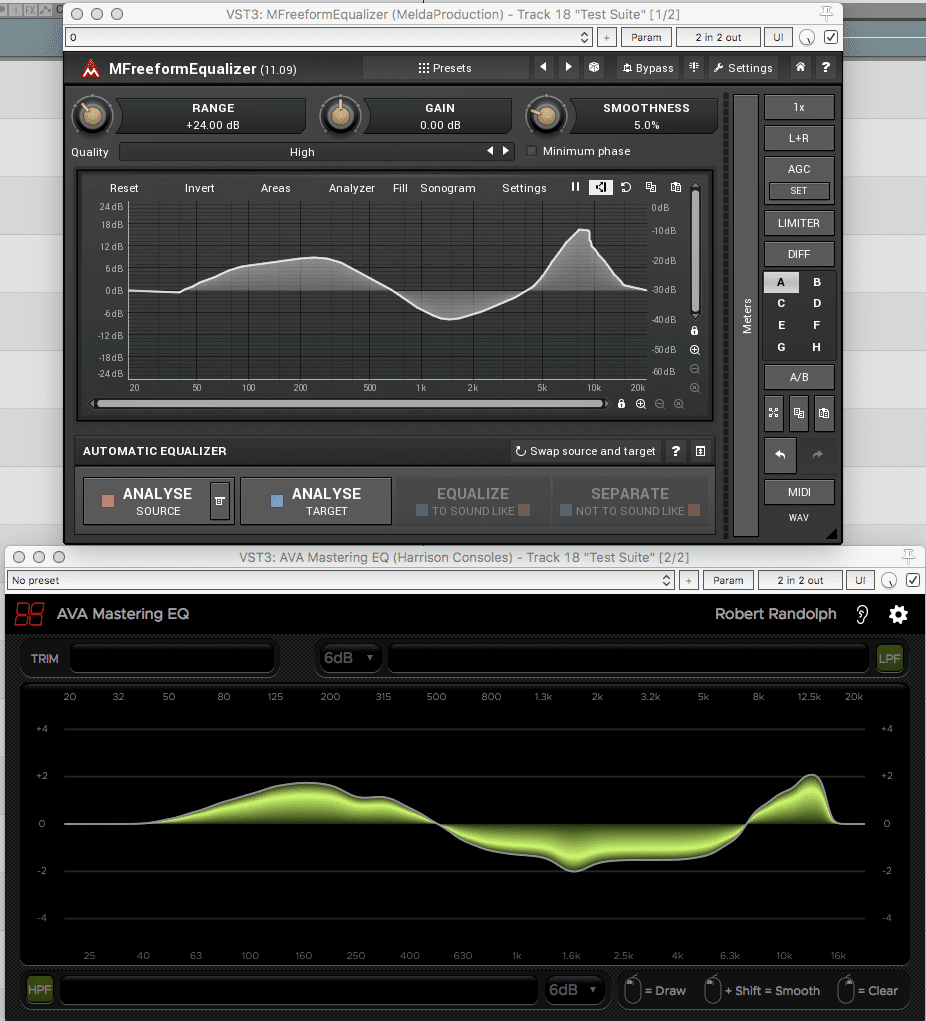Click the randomize icon below the A/B button
926x1021 pixels.
(774, 412)
